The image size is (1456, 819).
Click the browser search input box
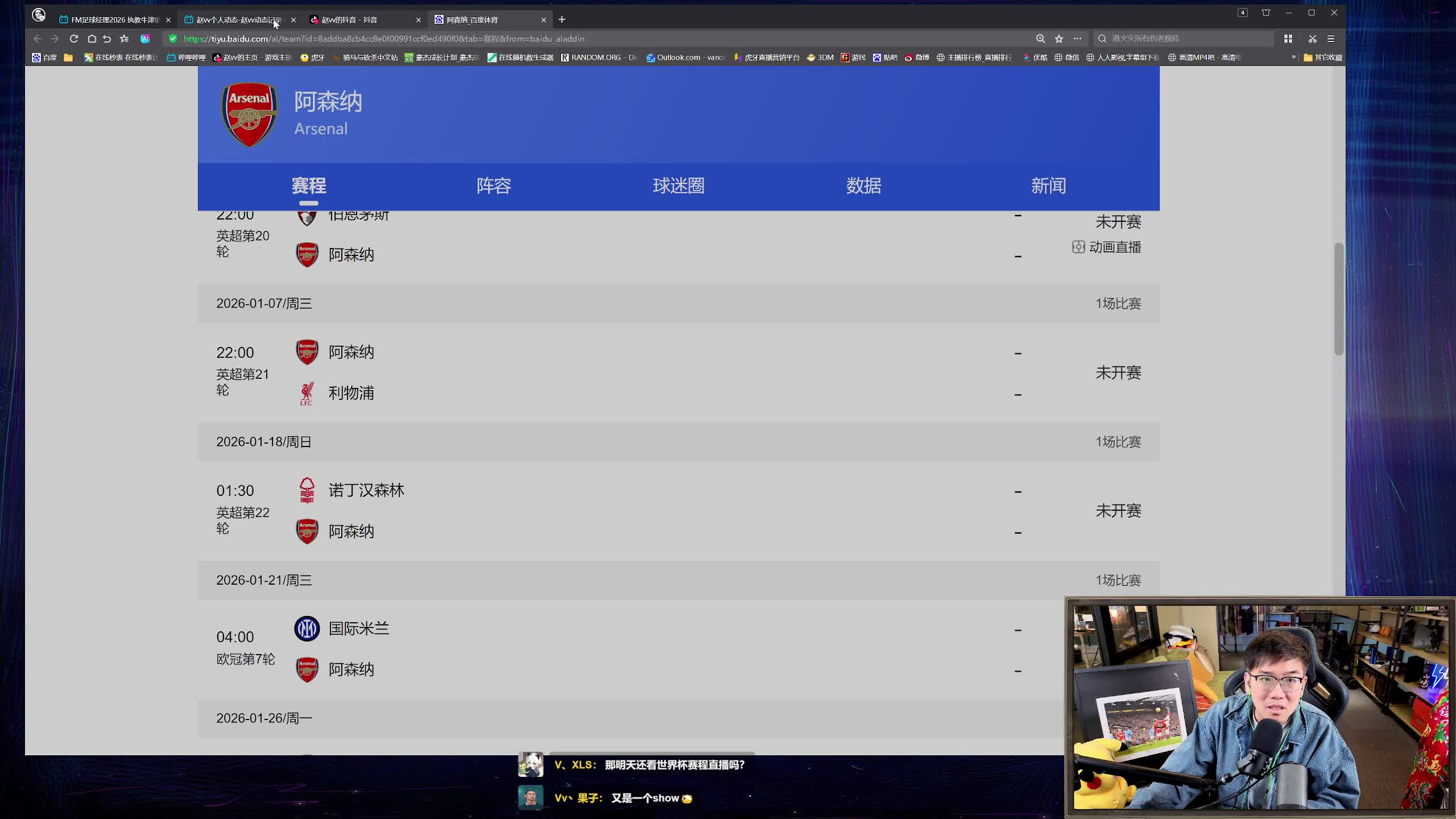click(x=1183, y=39)
